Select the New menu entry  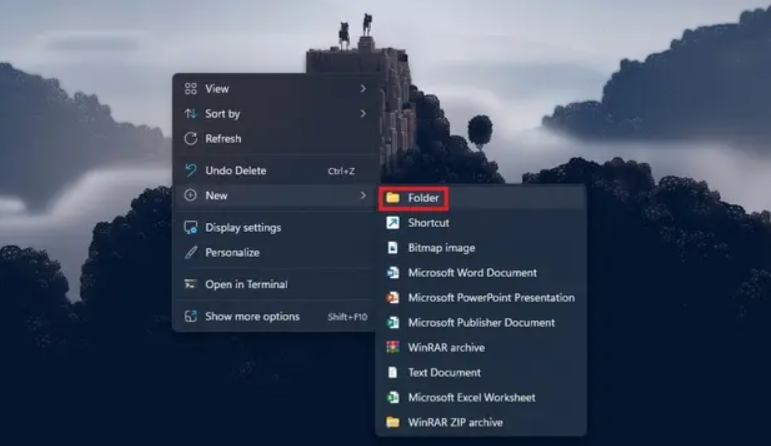275,195
